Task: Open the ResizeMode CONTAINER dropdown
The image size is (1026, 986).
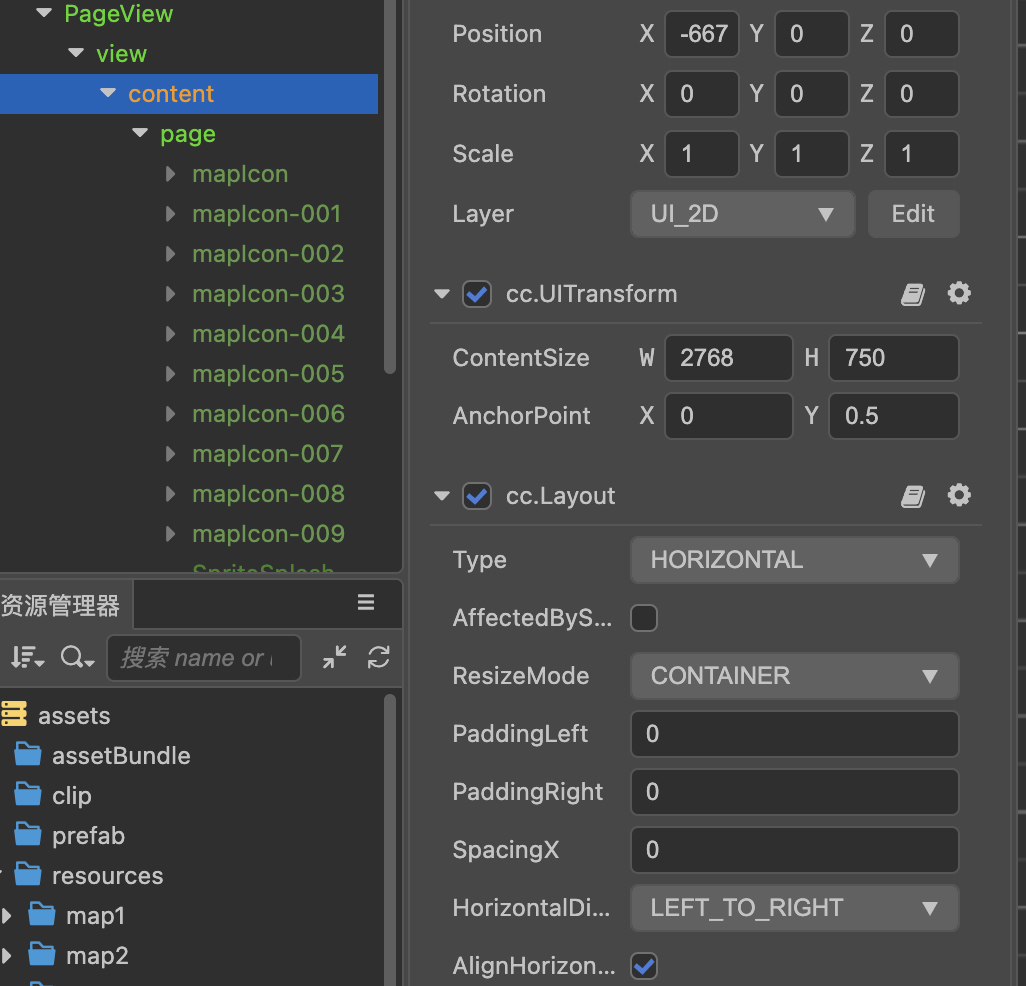Action: pos(794,676)
